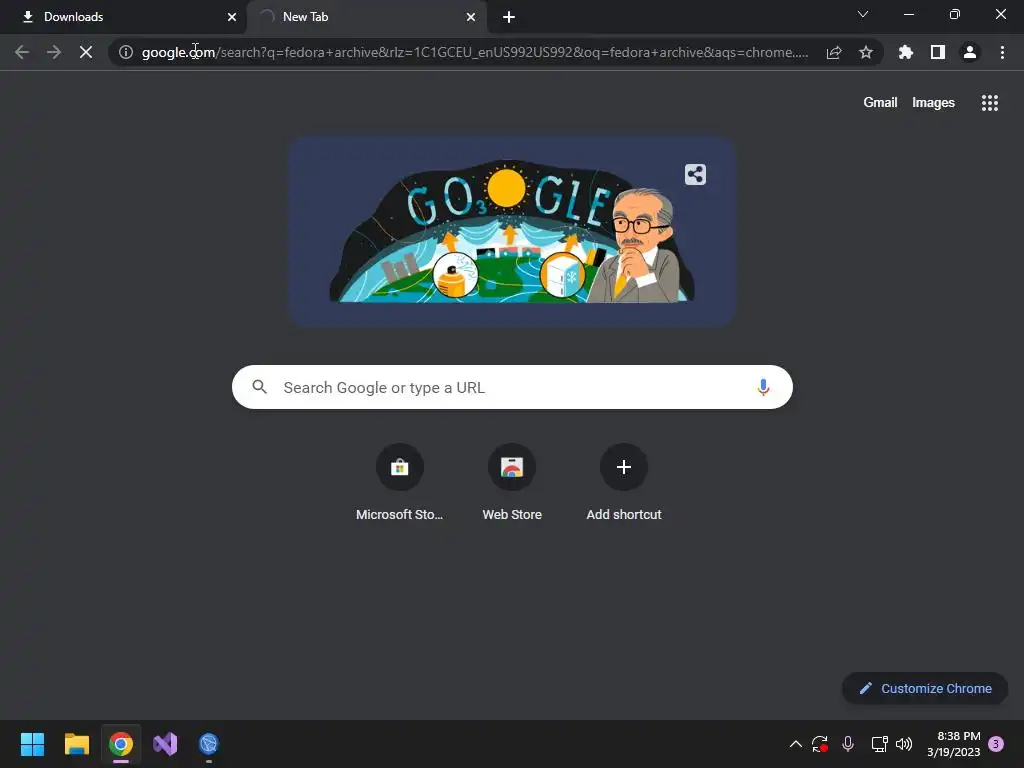The width and height of the screenshot is (1024, 768).
Task: Stop loading the page
Action: 86,52
